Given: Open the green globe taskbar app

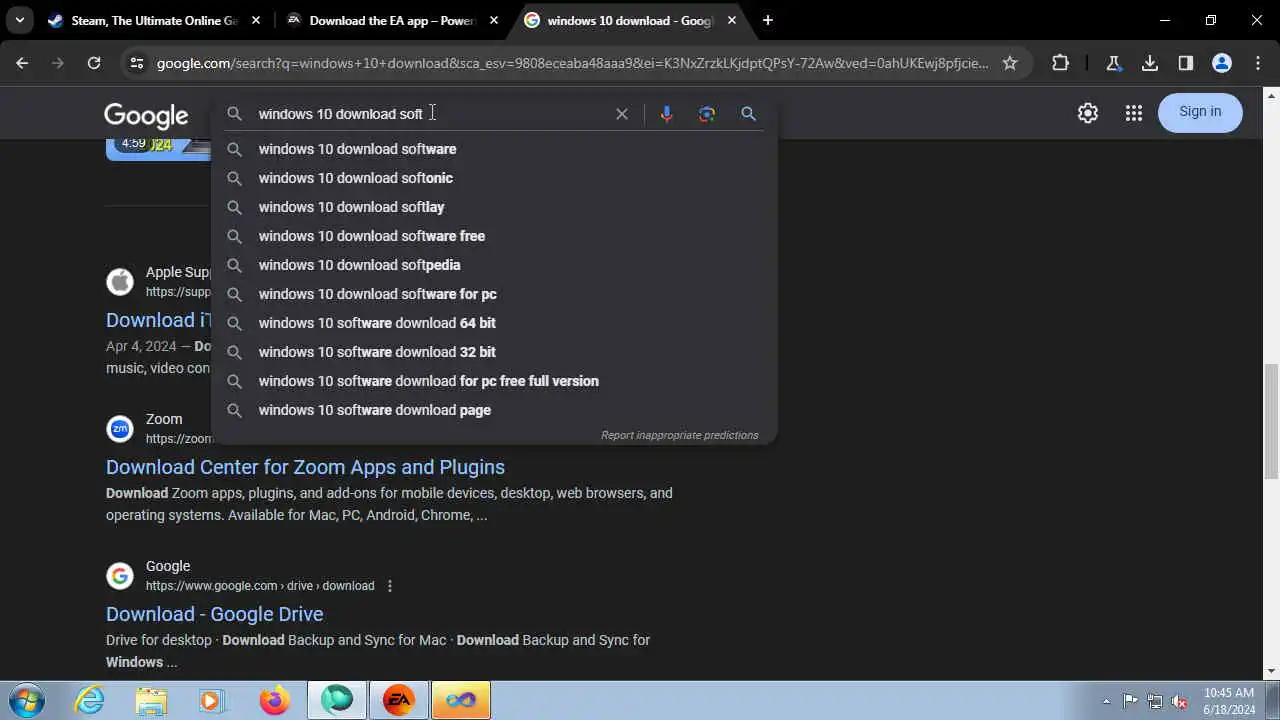Looking at the screenshot, I should click(337, 700).
